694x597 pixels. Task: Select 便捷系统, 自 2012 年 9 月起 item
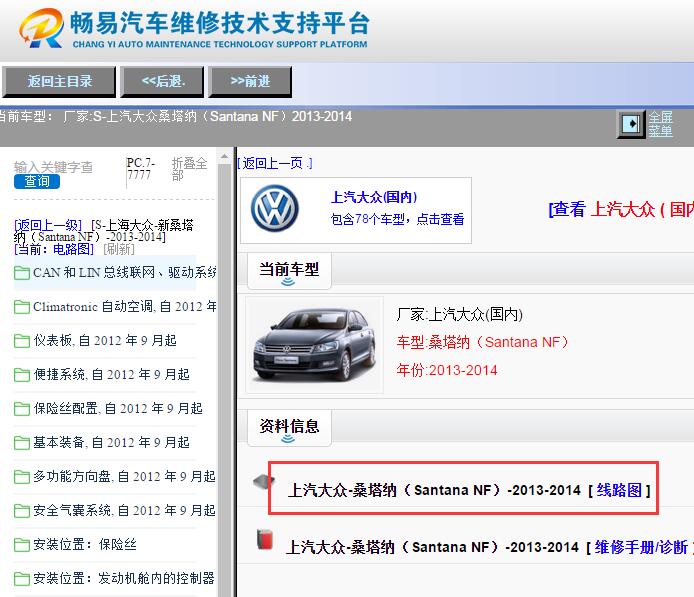tap(112, 374)
